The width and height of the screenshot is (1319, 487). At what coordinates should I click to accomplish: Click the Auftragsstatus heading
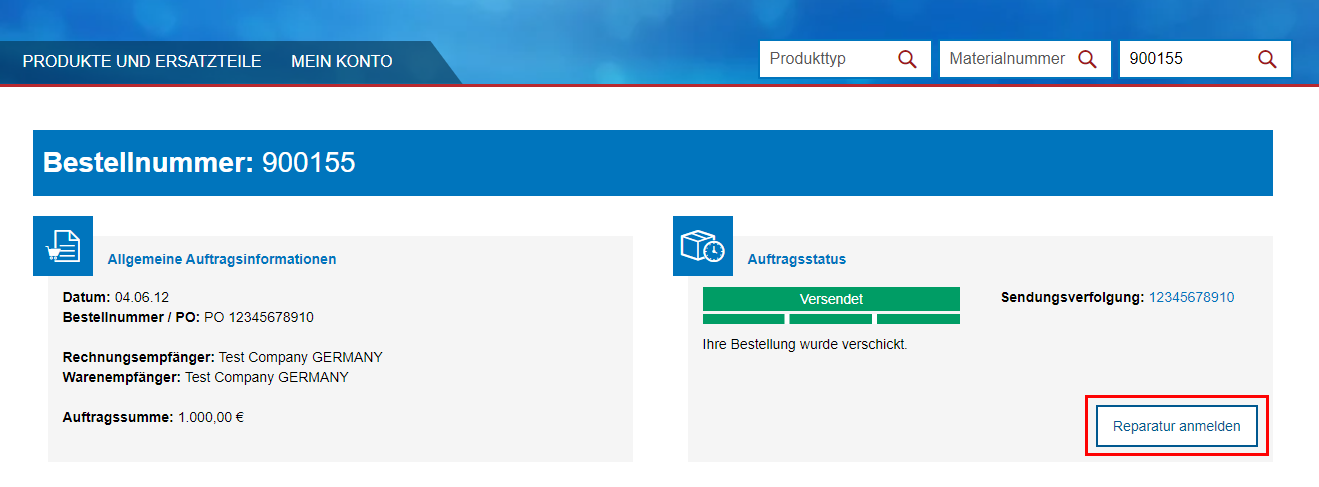797,259
